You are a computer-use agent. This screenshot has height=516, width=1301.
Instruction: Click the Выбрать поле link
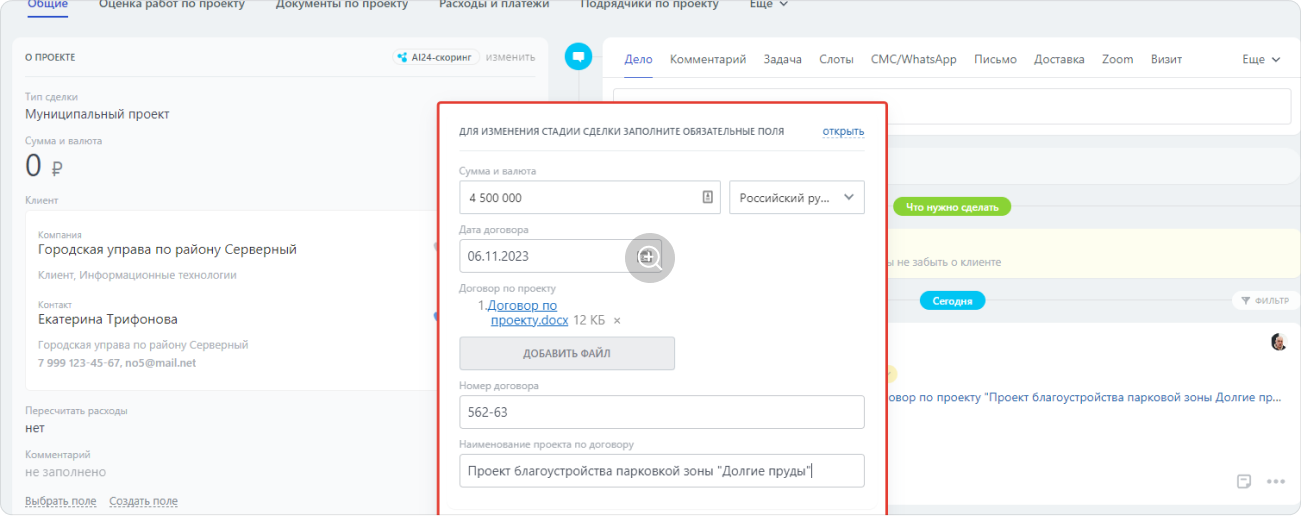click(60, 501)
